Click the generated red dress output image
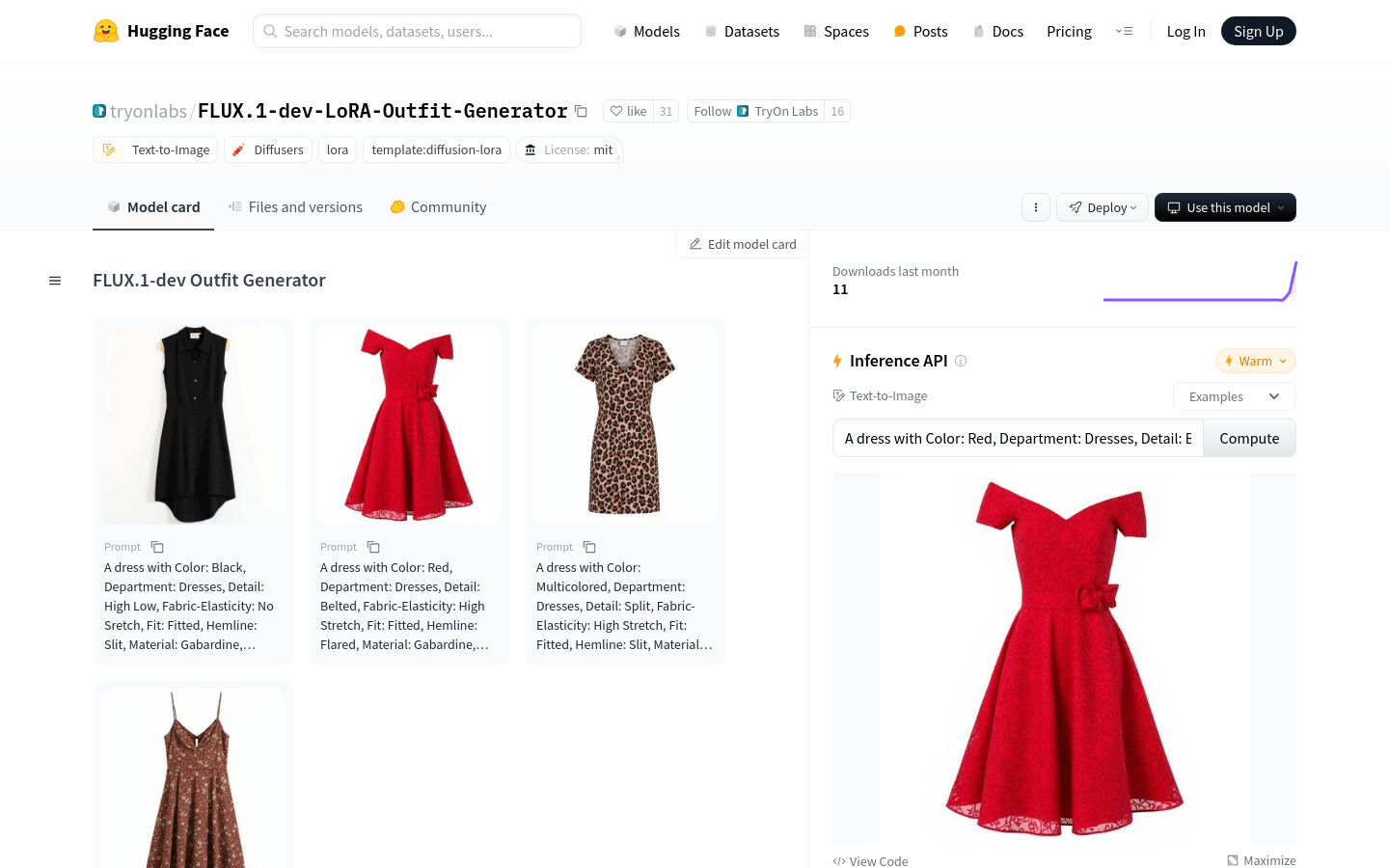The height and width of the screenshot is (868, 1389). [1065, 658]
